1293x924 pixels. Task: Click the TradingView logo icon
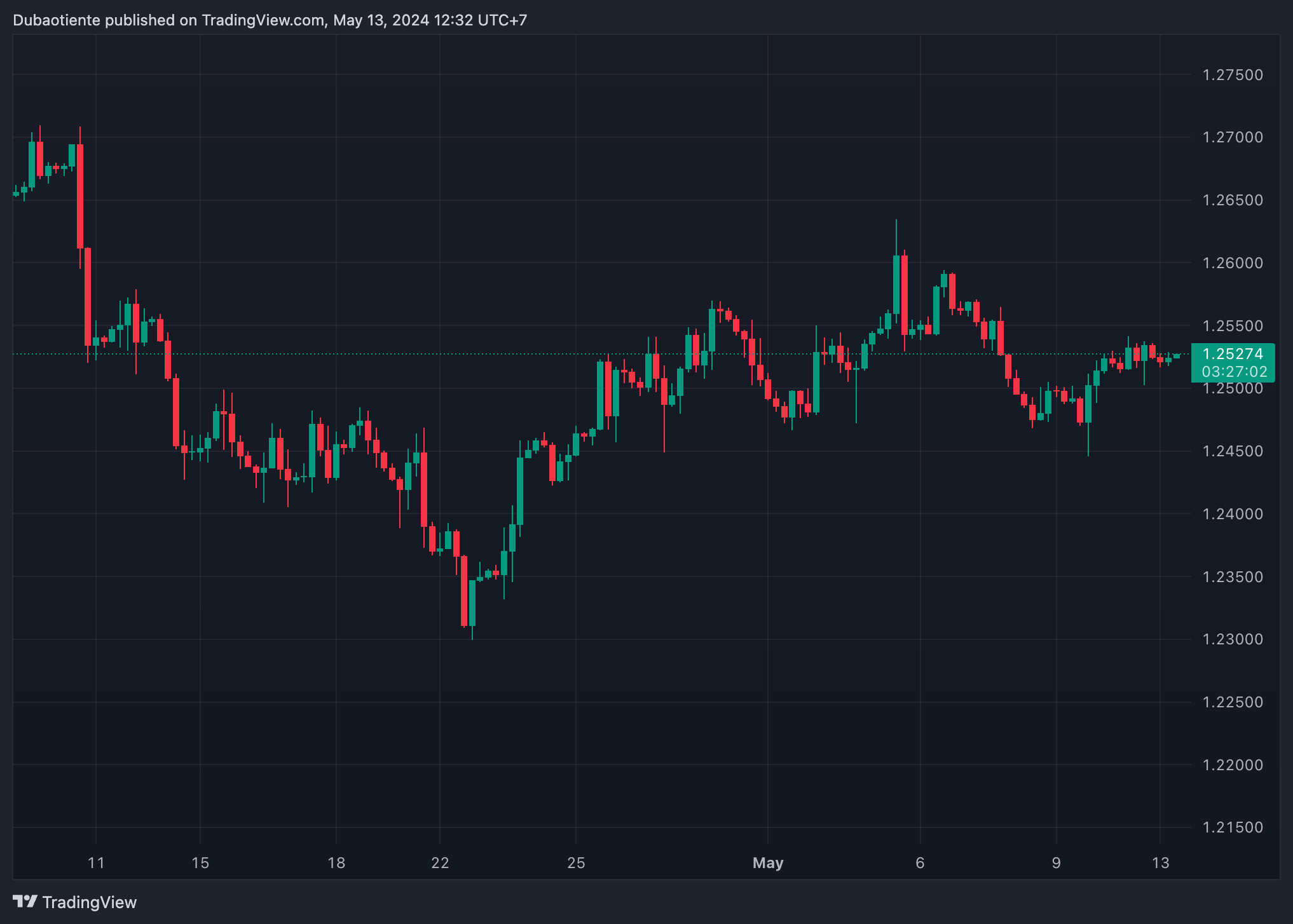pyautogui.click(x=25, y=902)
